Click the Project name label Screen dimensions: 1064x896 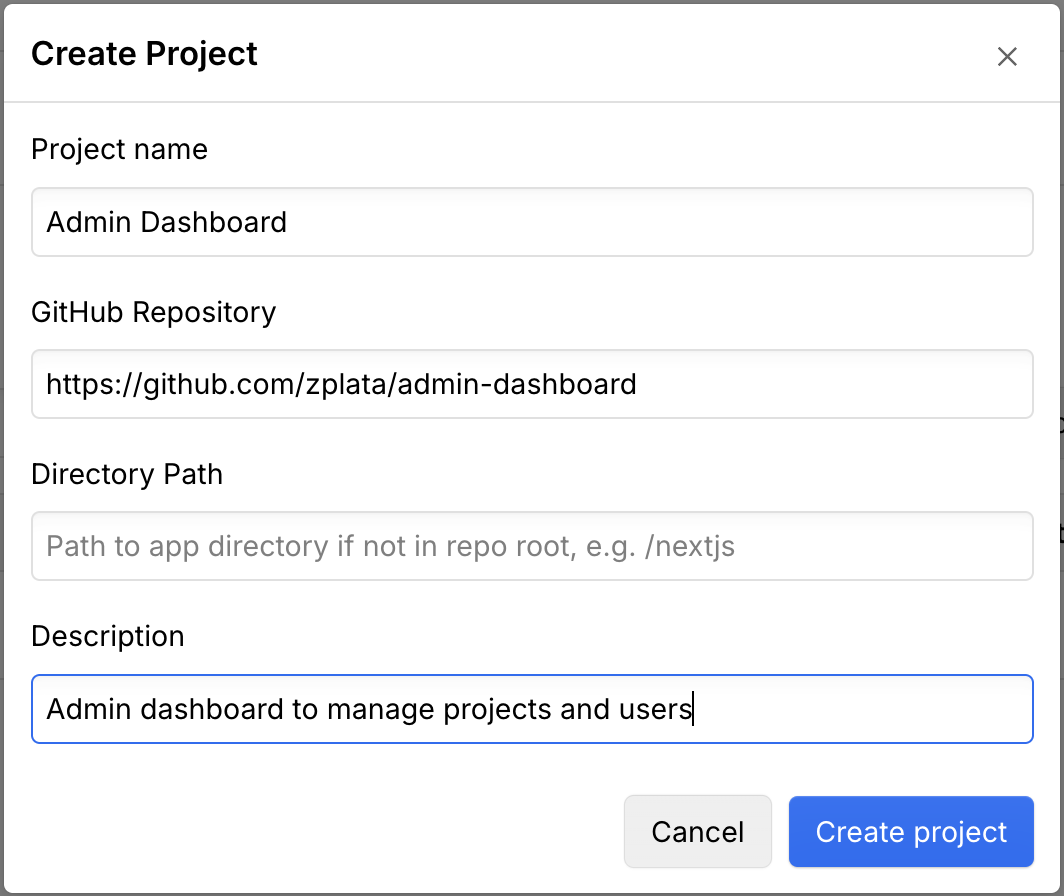[x=119, y=149]
